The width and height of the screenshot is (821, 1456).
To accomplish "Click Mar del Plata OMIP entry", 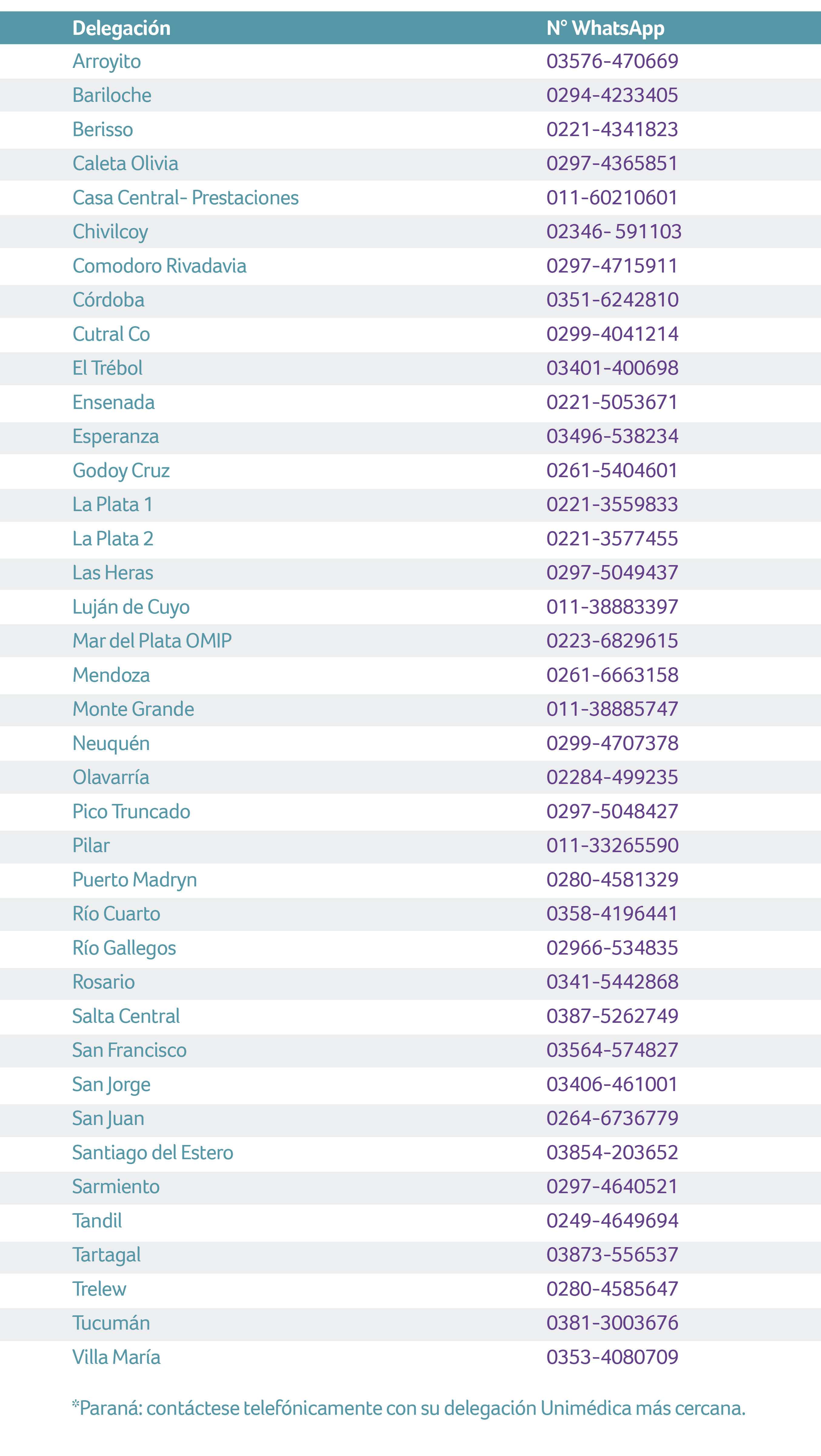I will [152, 640].
